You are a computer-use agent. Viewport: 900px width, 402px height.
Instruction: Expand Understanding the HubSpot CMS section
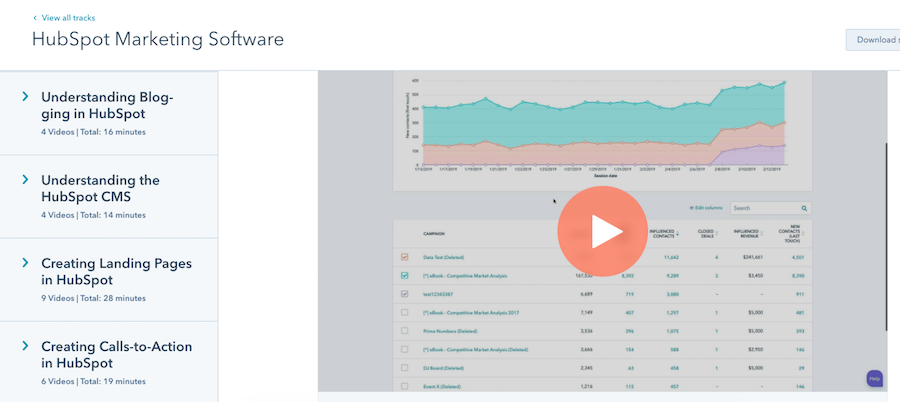(25, 180)
